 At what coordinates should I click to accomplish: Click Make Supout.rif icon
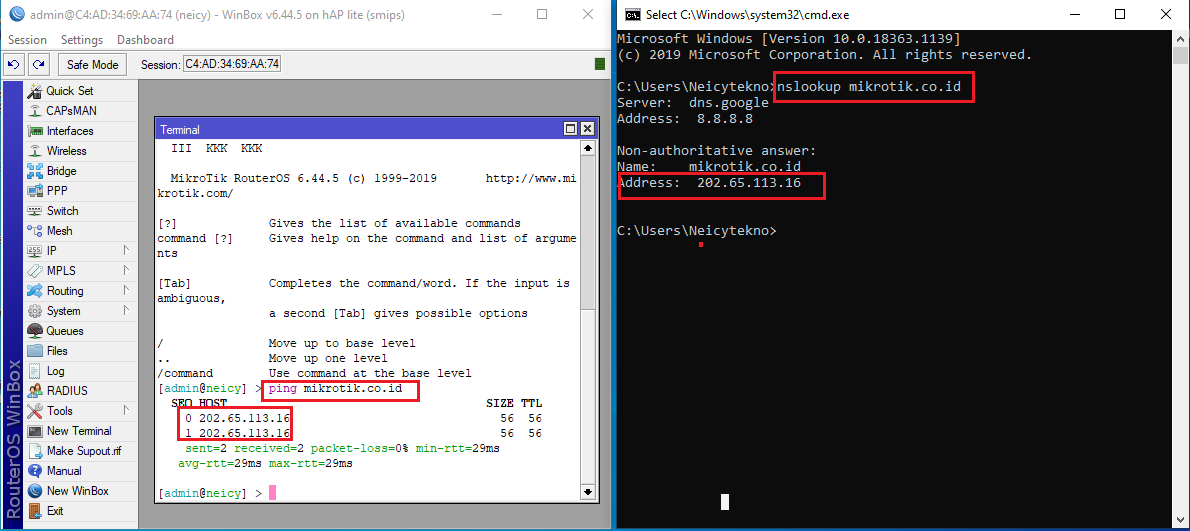34,451
